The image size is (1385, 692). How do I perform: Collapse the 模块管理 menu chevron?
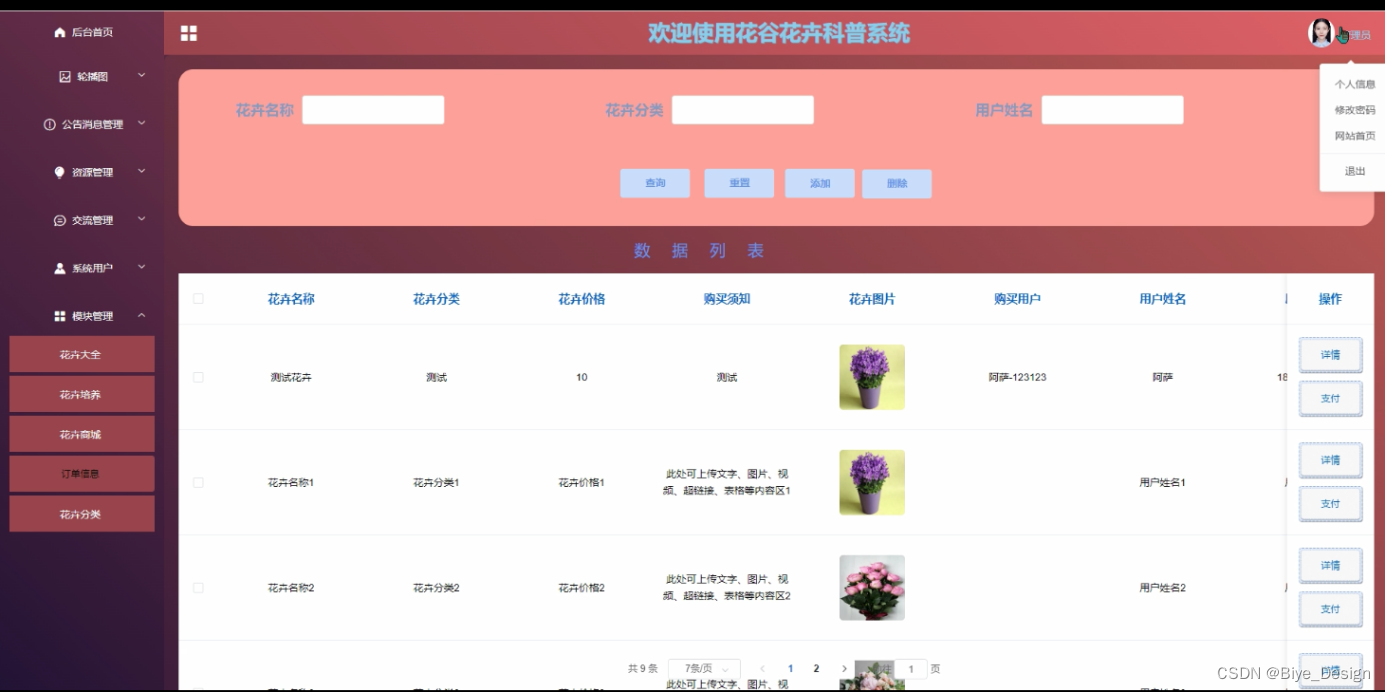(141, 315)
